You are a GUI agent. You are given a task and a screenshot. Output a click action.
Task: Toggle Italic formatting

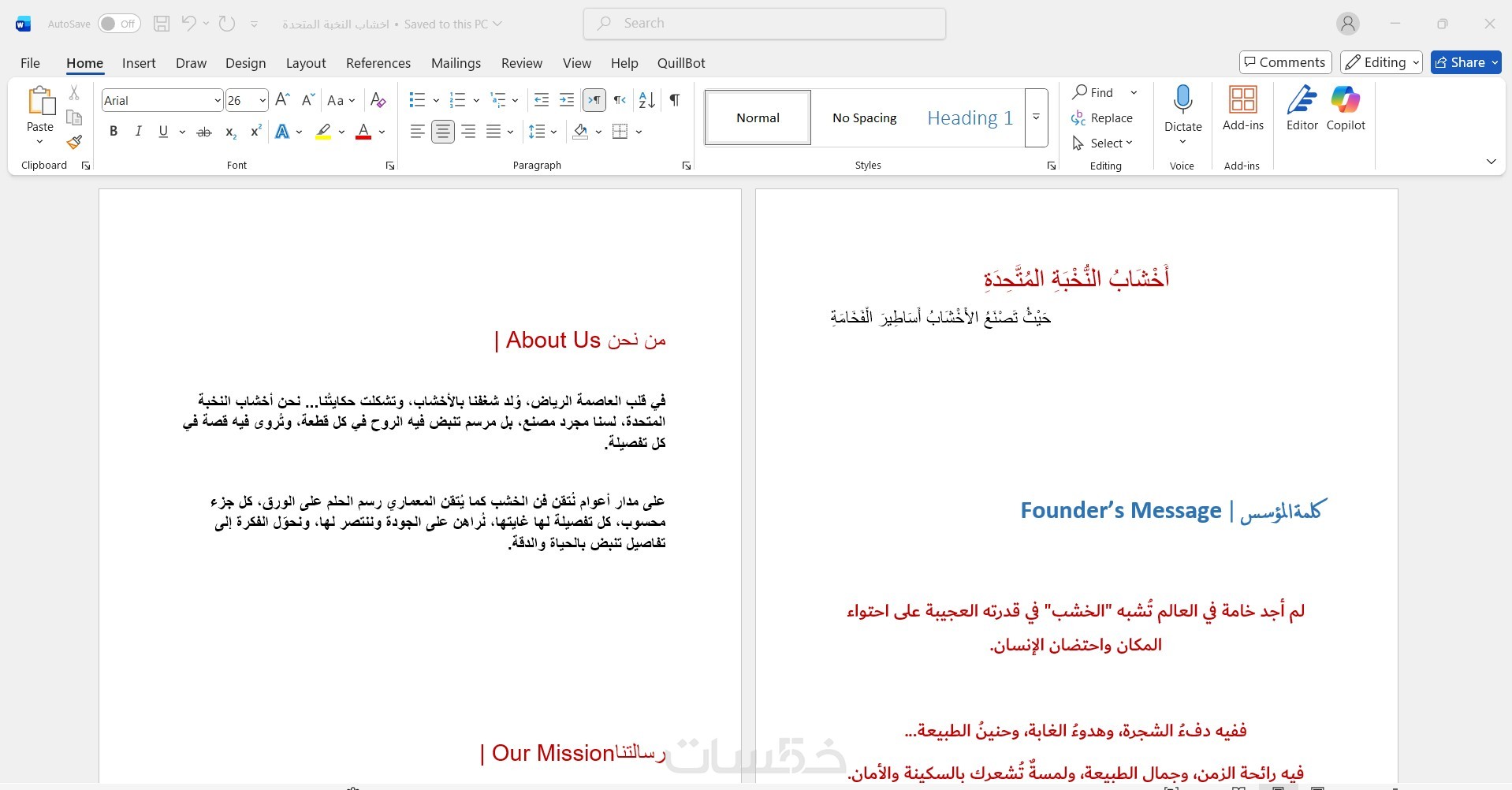click(x=139, y=132)
